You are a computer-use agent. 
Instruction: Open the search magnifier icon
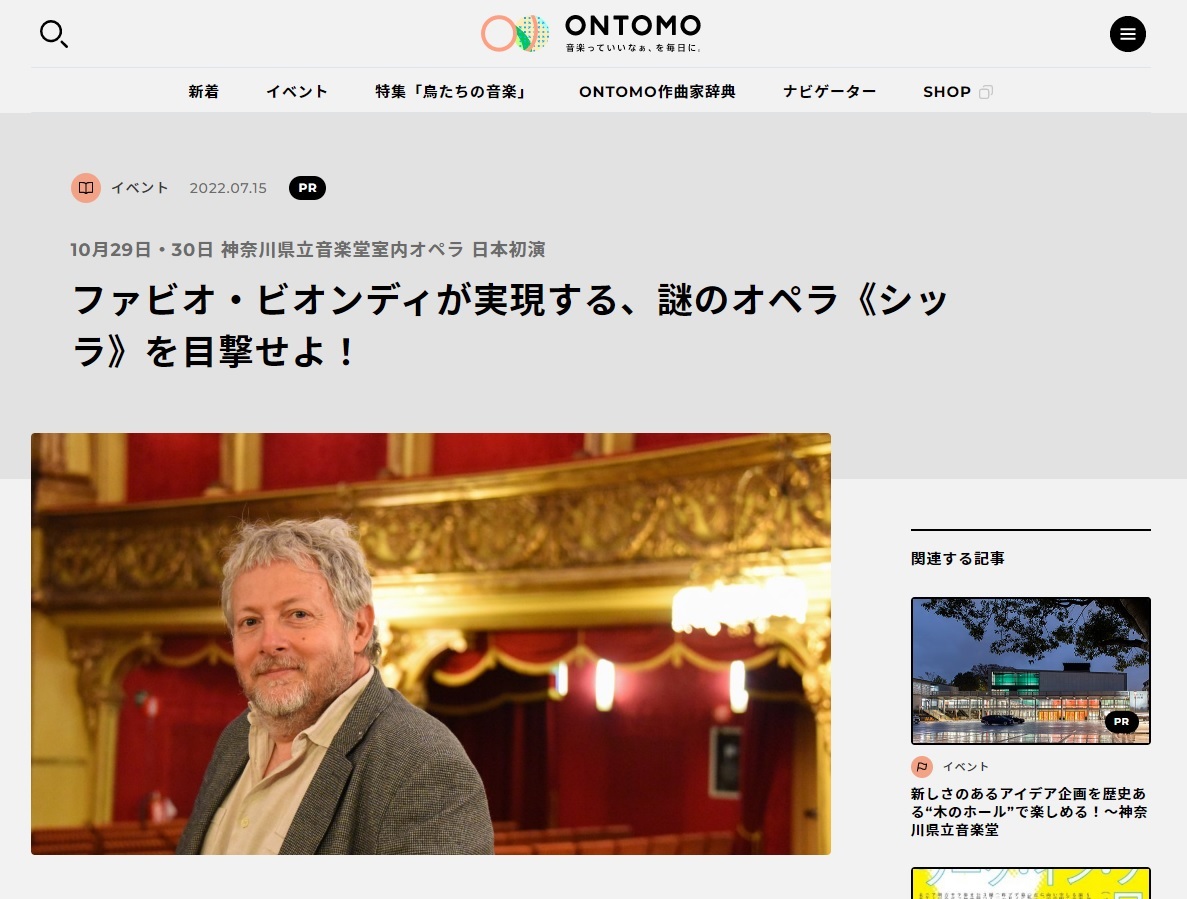(54, 34)
